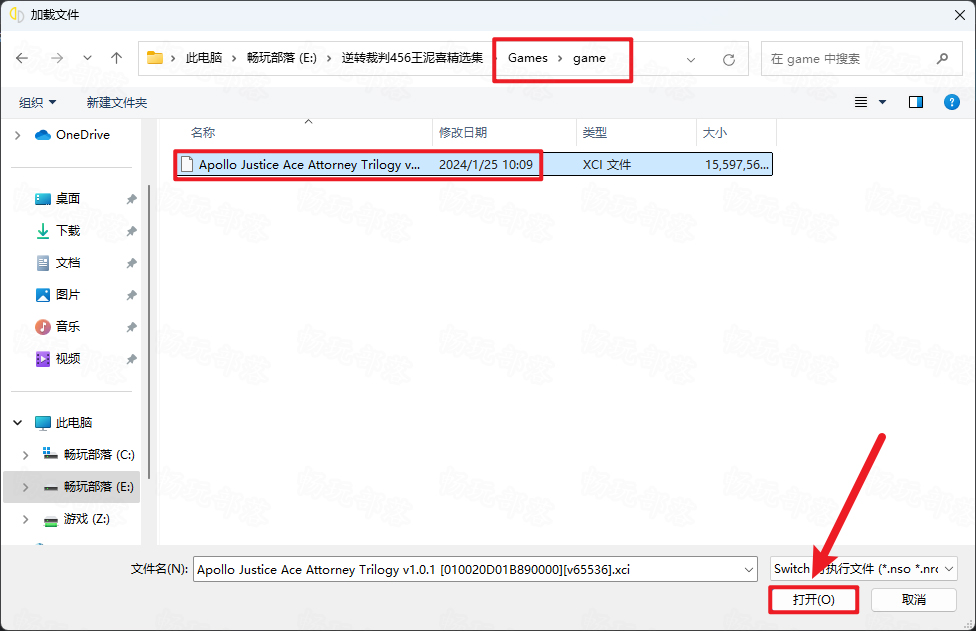Image resolution: width=976 pixels, height=631 pixels.
Task: Cancel with the 取消 button
Action: 914,600
